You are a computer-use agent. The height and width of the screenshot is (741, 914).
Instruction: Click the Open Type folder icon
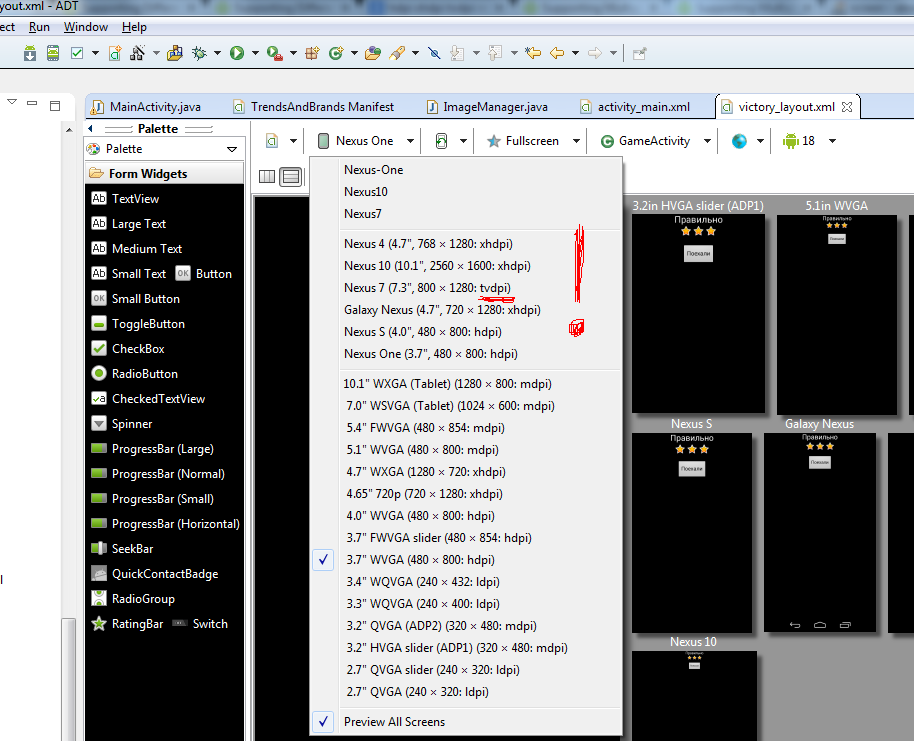[372, 54]
